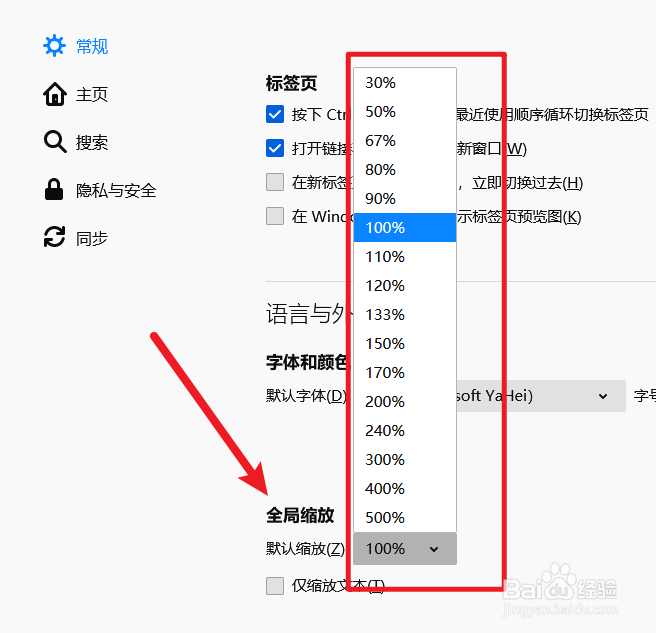The width and height of the screenshot is (656, 633).
Task: Enable the zoom text only checkbox
Action: (275, 586)
